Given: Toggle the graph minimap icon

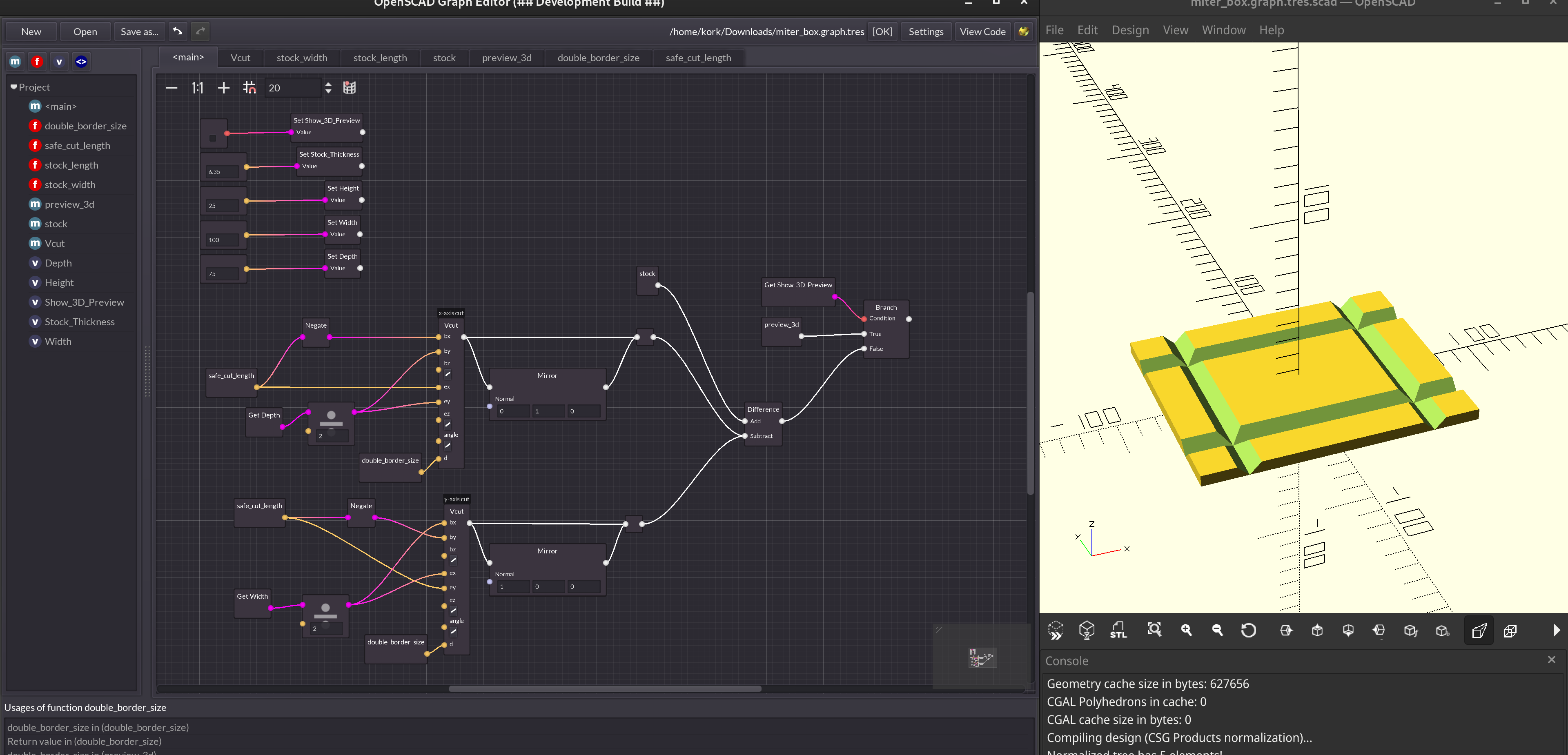Looking at the screenshot, I should pyautogui.click(x=350, y=88).
